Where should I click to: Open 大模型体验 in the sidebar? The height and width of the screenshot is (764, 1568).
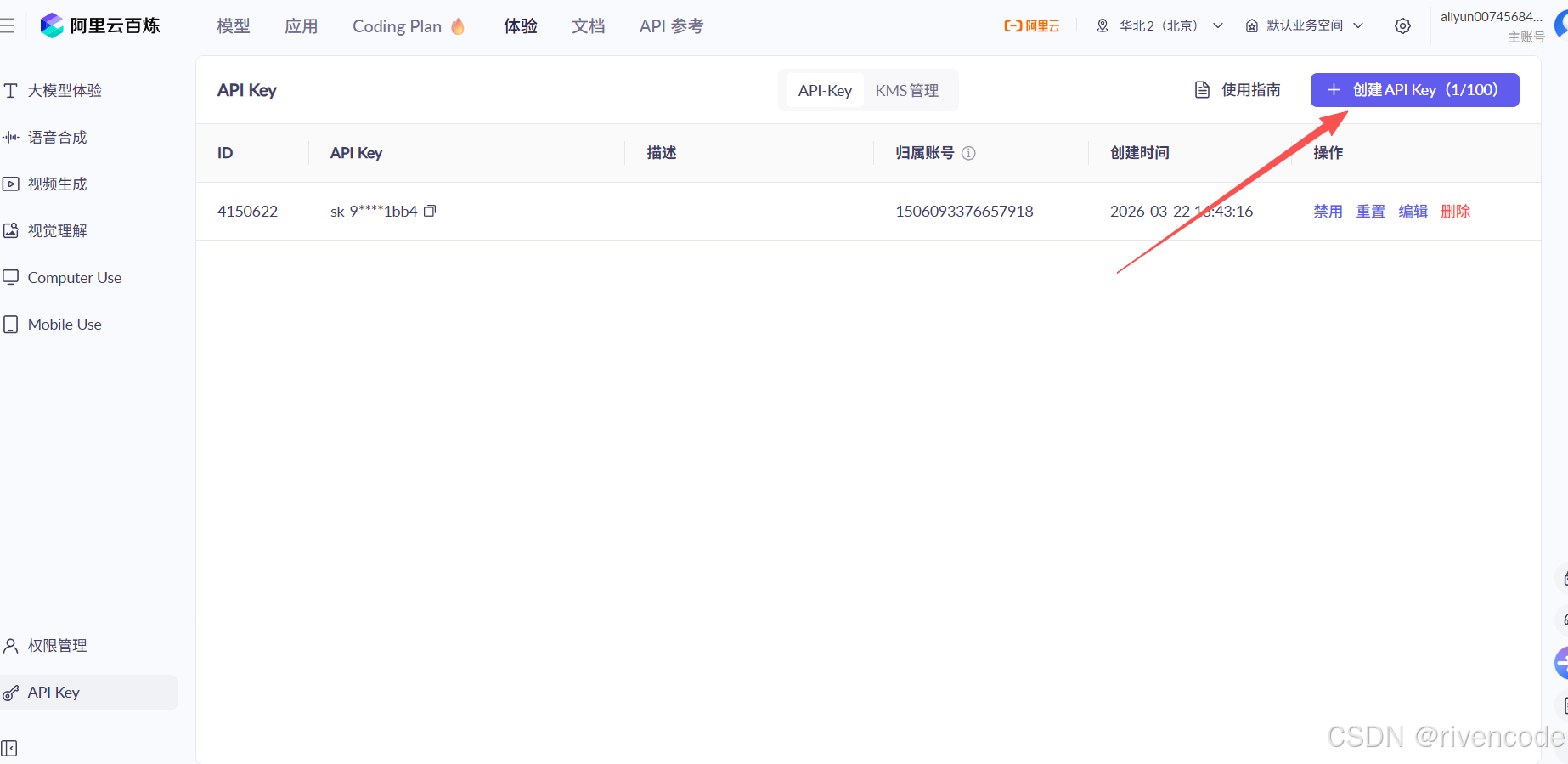pyautogui.click(x=54, y=90)
